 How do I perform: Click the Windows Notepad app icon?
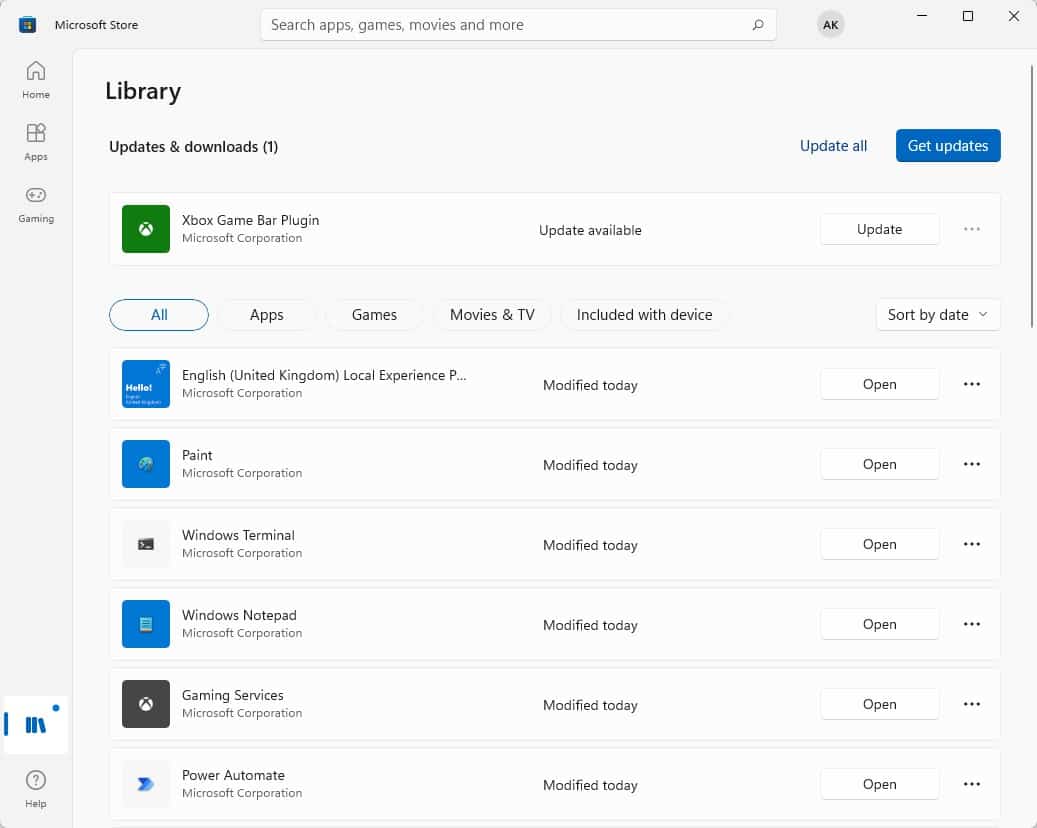145,624
